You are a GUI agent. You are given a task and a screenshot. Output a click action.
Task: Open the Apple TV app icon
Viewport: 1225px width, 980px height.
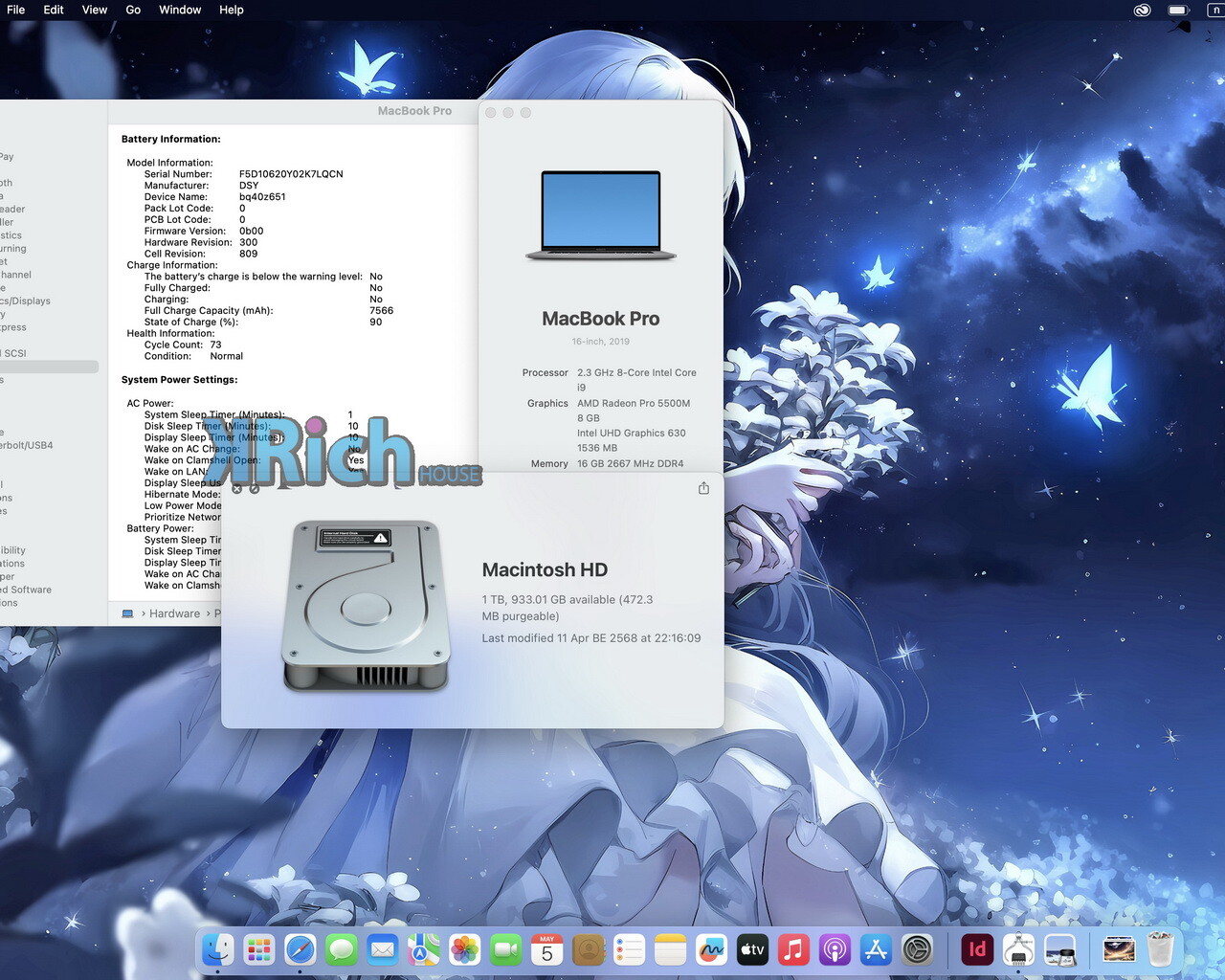point(752,950)
